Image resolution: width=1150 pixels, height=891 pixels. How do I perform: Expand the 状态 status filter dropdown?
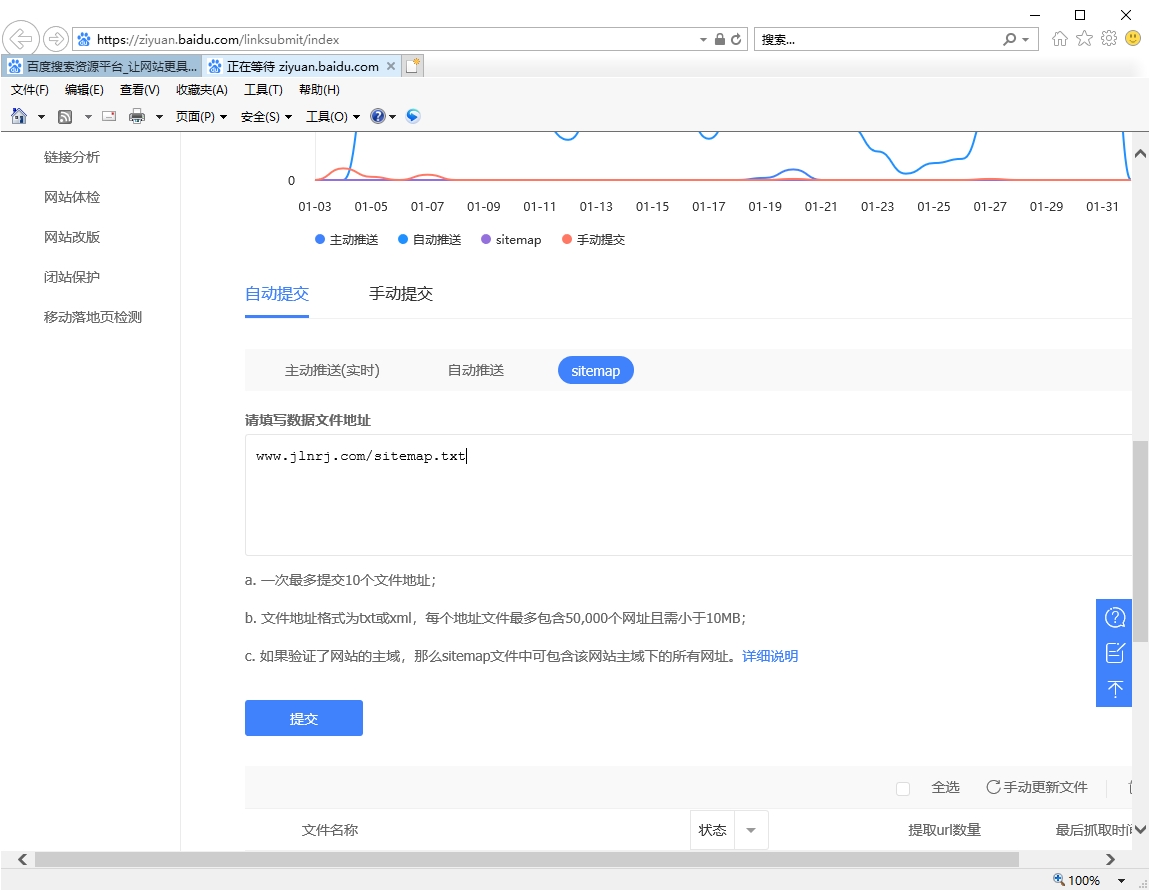click(751, 830)
